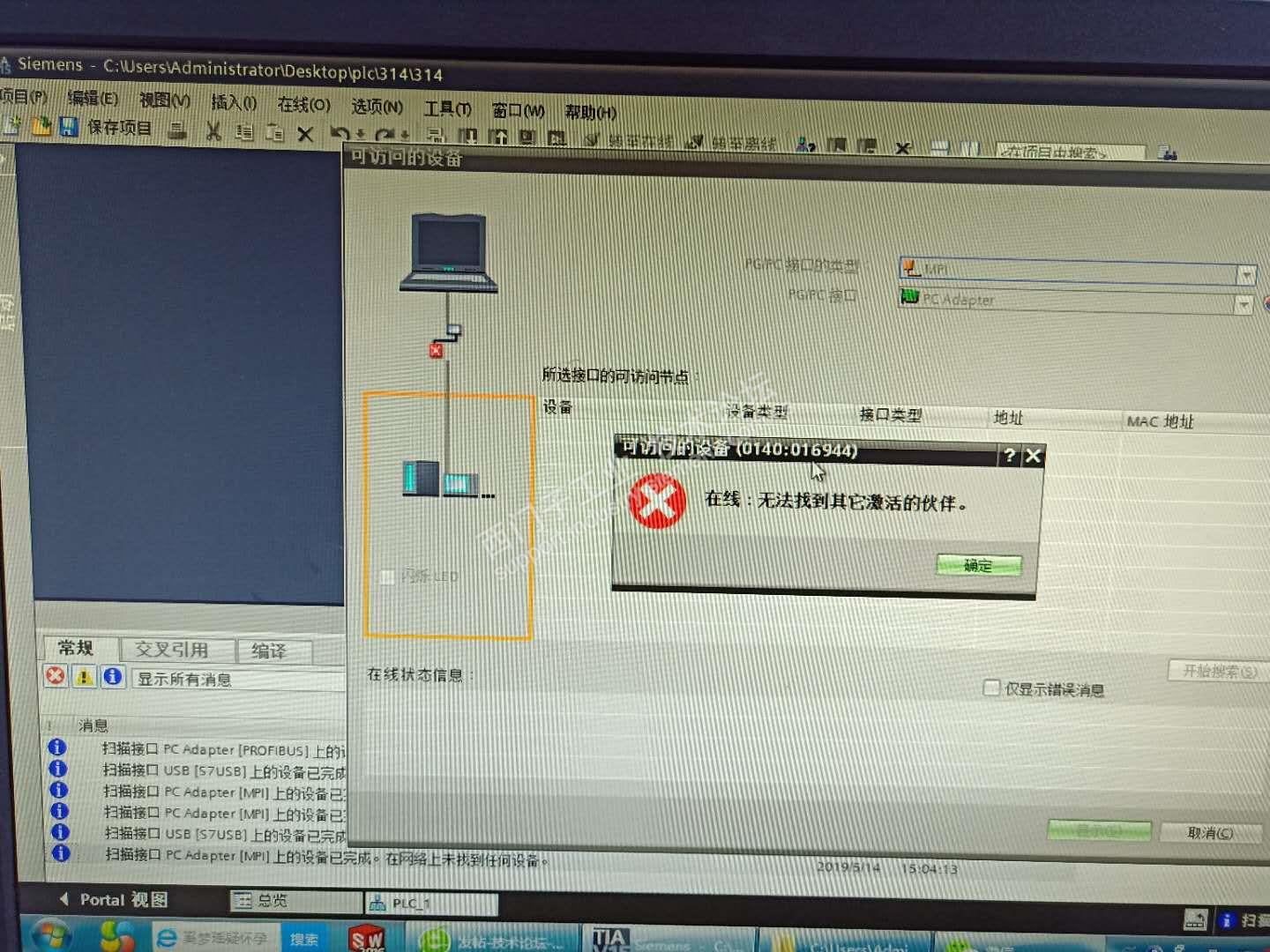Enable the show only error messages checkbox

point(991,688)
